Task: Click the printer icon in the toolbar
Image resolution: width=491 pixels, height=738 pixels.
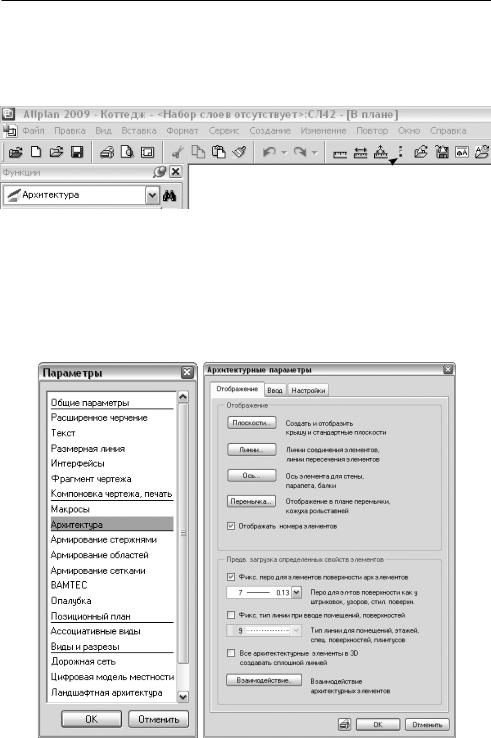Action: (x=107, y=152)
